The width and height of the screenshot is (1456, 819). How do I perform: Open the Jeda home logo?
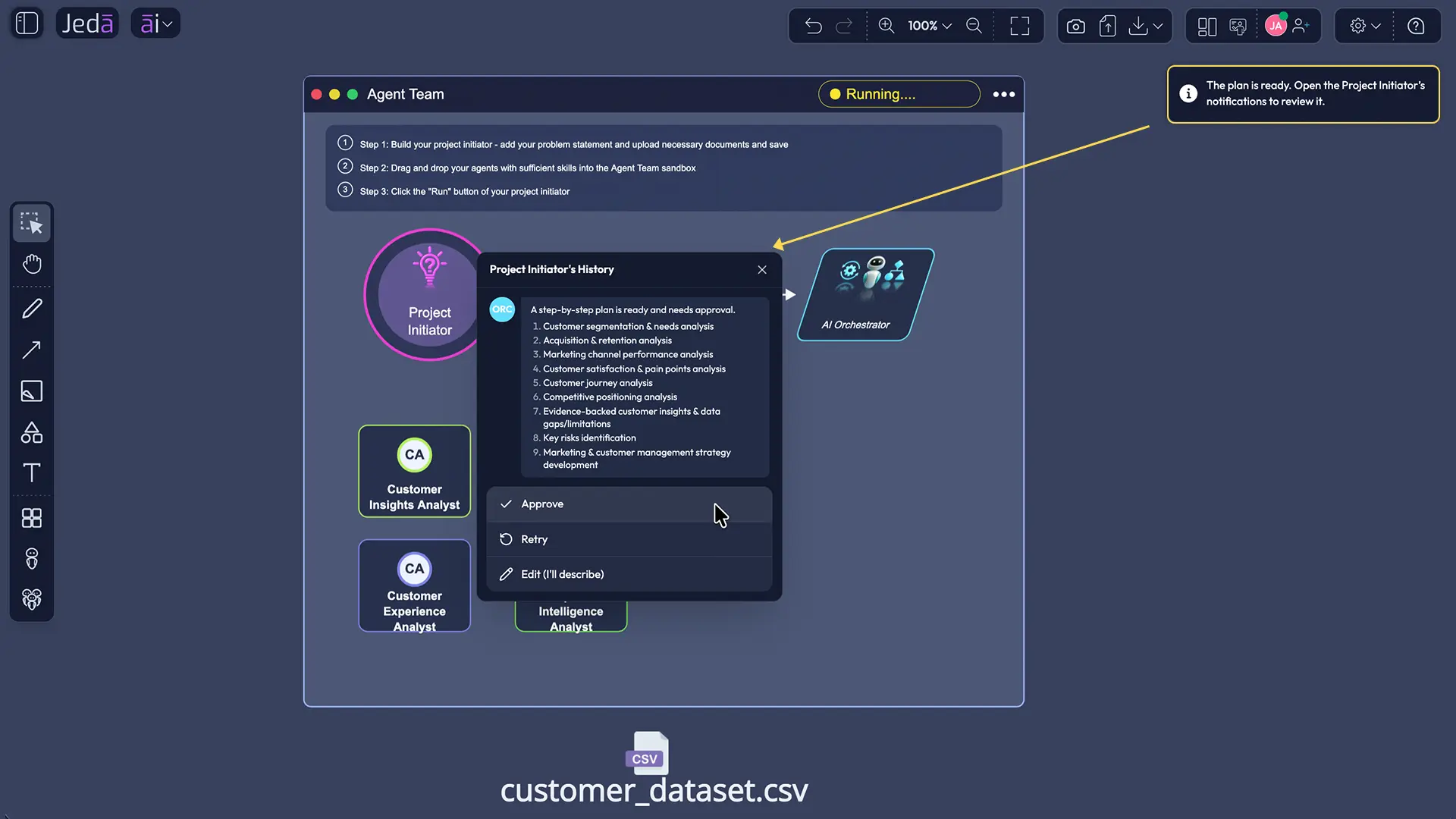pos(87,24)
